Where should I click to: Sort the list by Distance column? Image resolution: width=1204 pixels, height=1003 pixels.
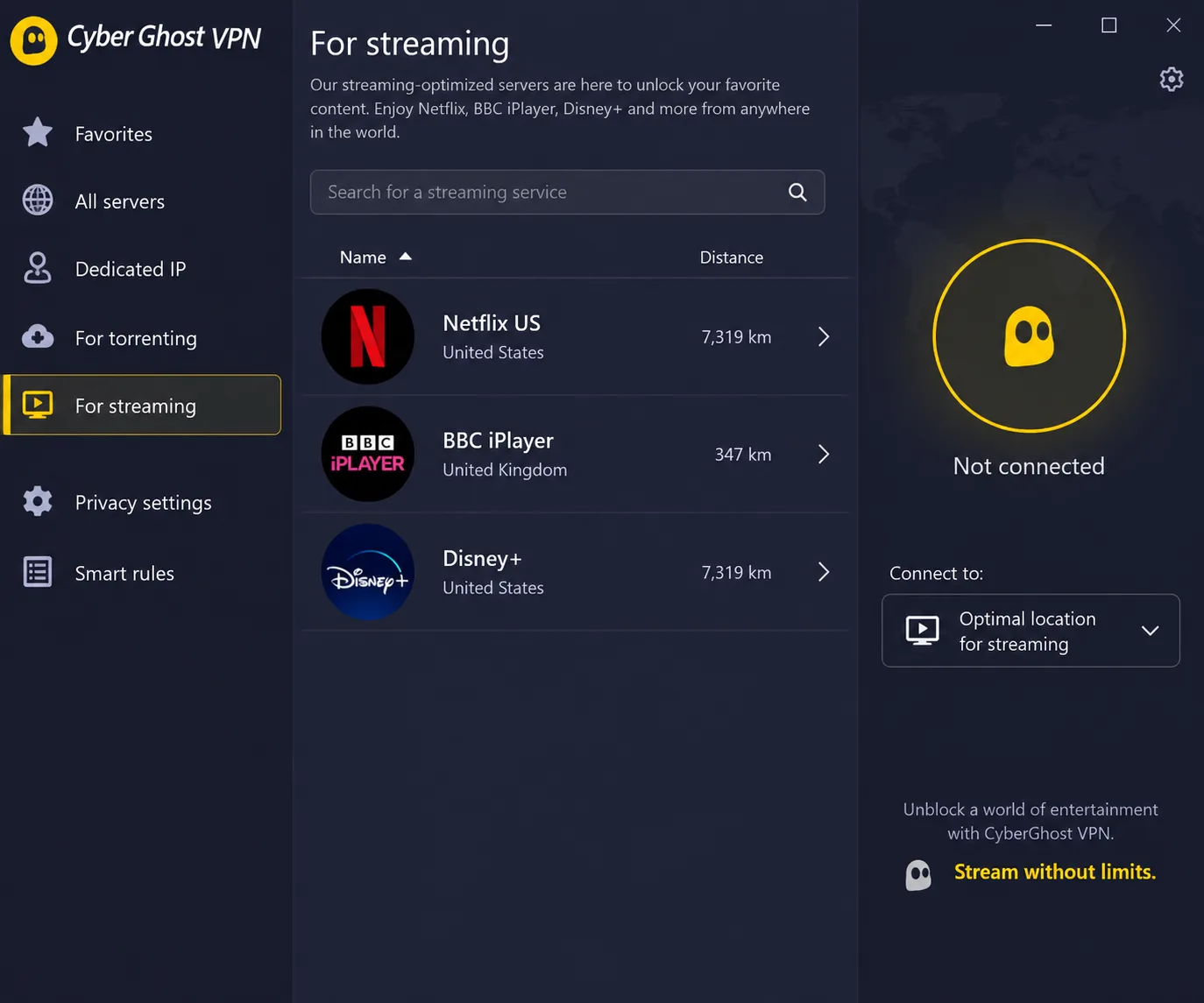pyautogui.click(x=731, y=258)
